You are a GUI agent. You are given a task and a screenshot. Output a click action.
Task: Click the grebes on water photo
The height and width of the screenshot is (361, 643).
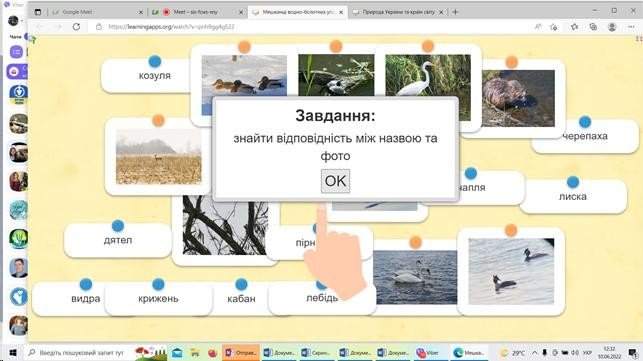pos(511,271)
